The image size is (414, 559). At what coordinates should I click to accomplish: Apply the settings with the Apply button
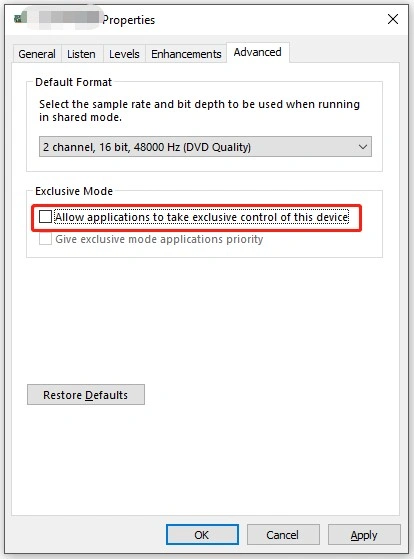[364, 535]
